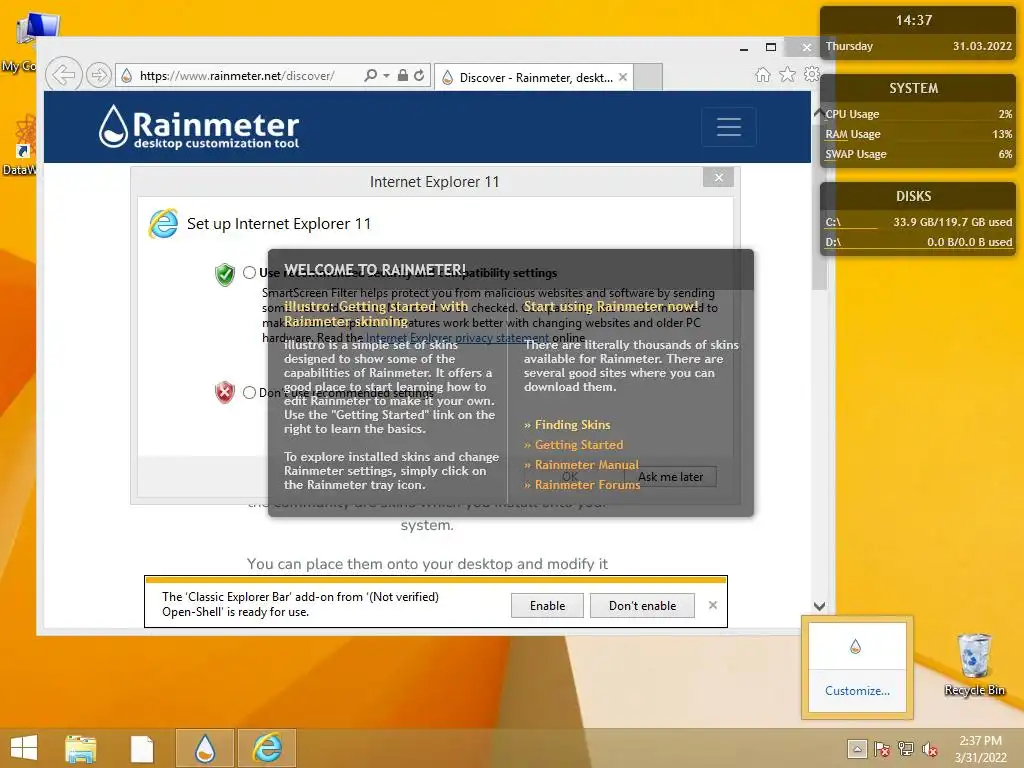
Task: Dismiss the add-on notification bar
Action: tap(712, 605)
